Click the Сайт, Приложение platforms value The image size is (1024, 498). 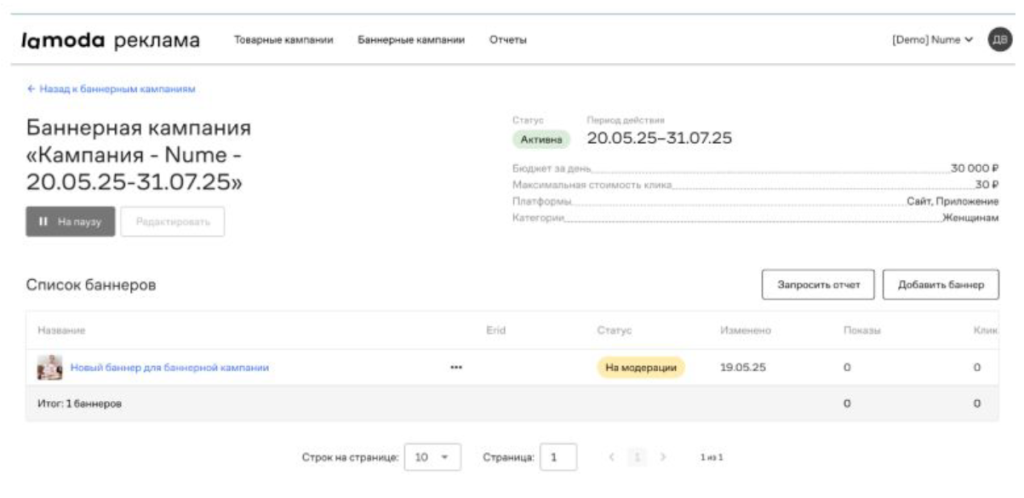point(952,201)
